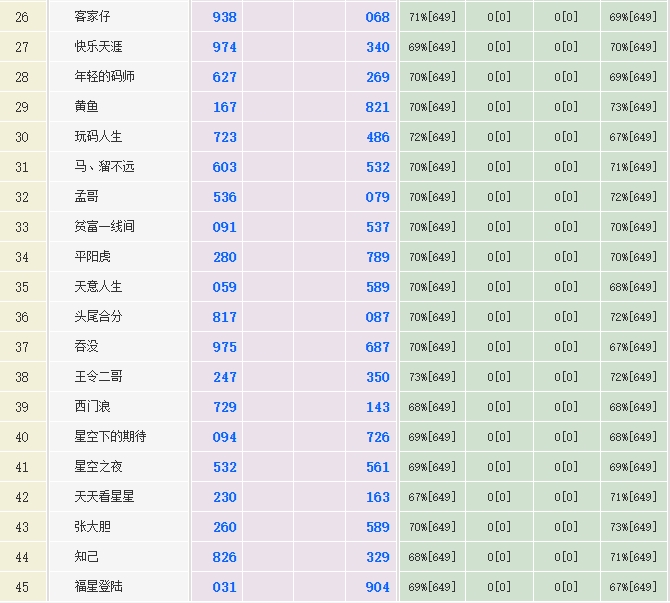This screenshot has height=603, width=670.
Task: Click the number 687 in 吞没's row
Action: 377,347
